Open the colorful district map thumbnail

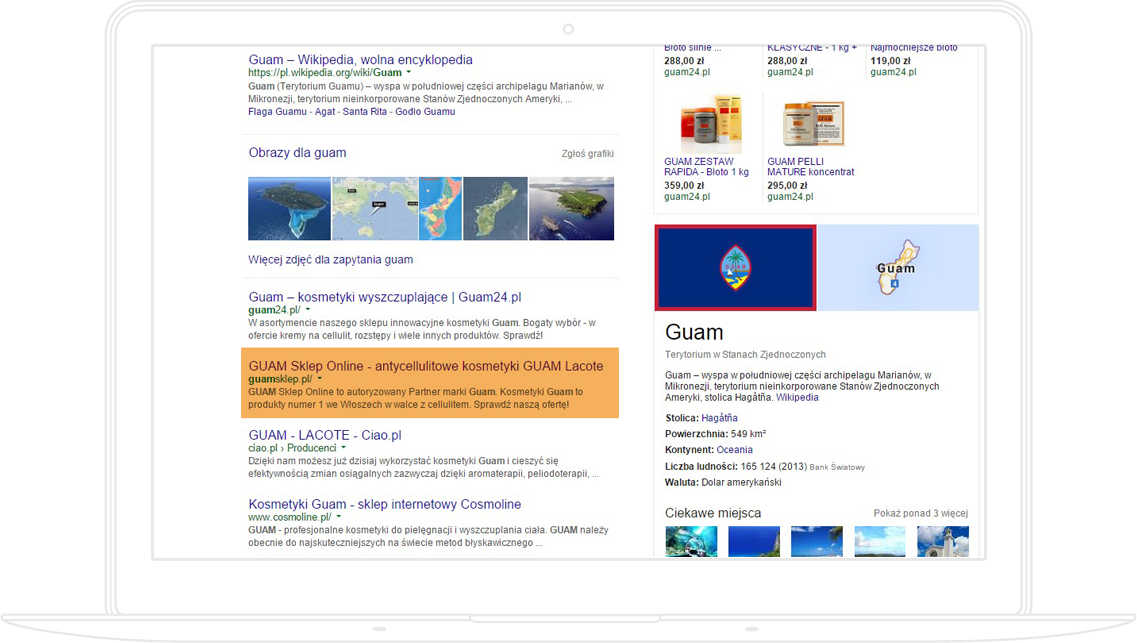[440, 209]
